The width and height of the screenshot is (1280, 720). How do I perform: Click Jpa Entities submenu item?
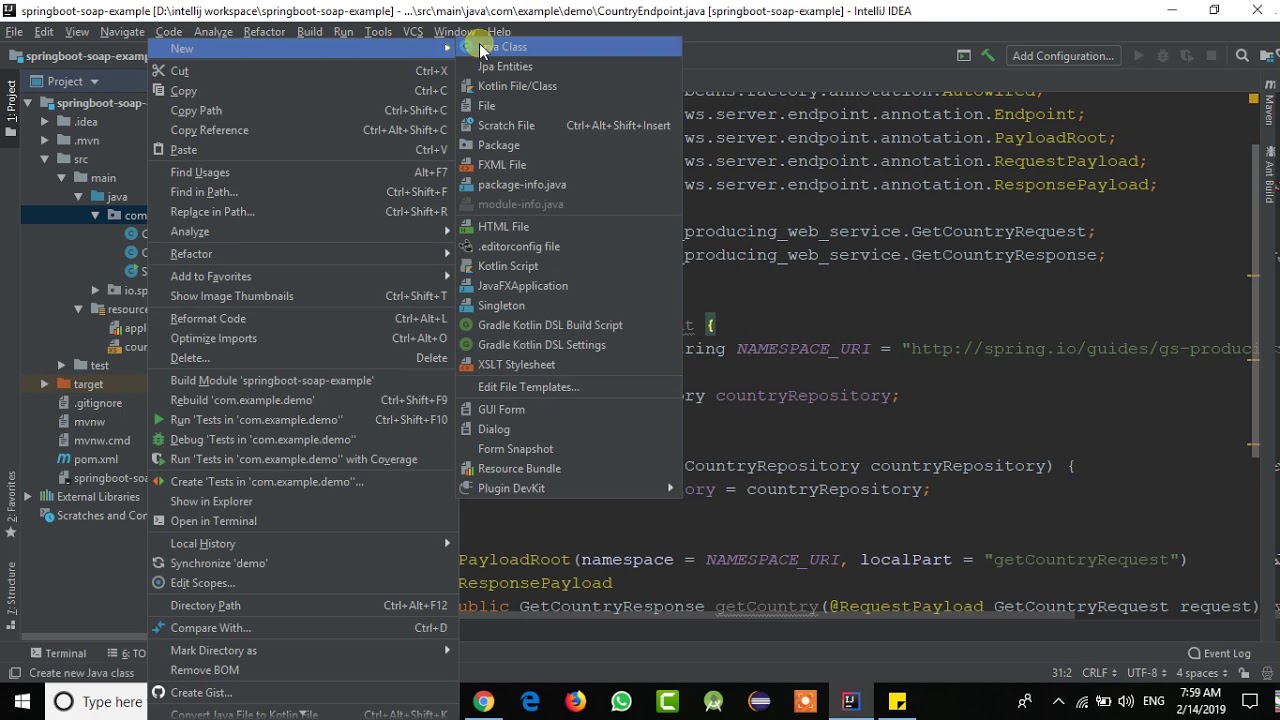(x=568, y=66)
